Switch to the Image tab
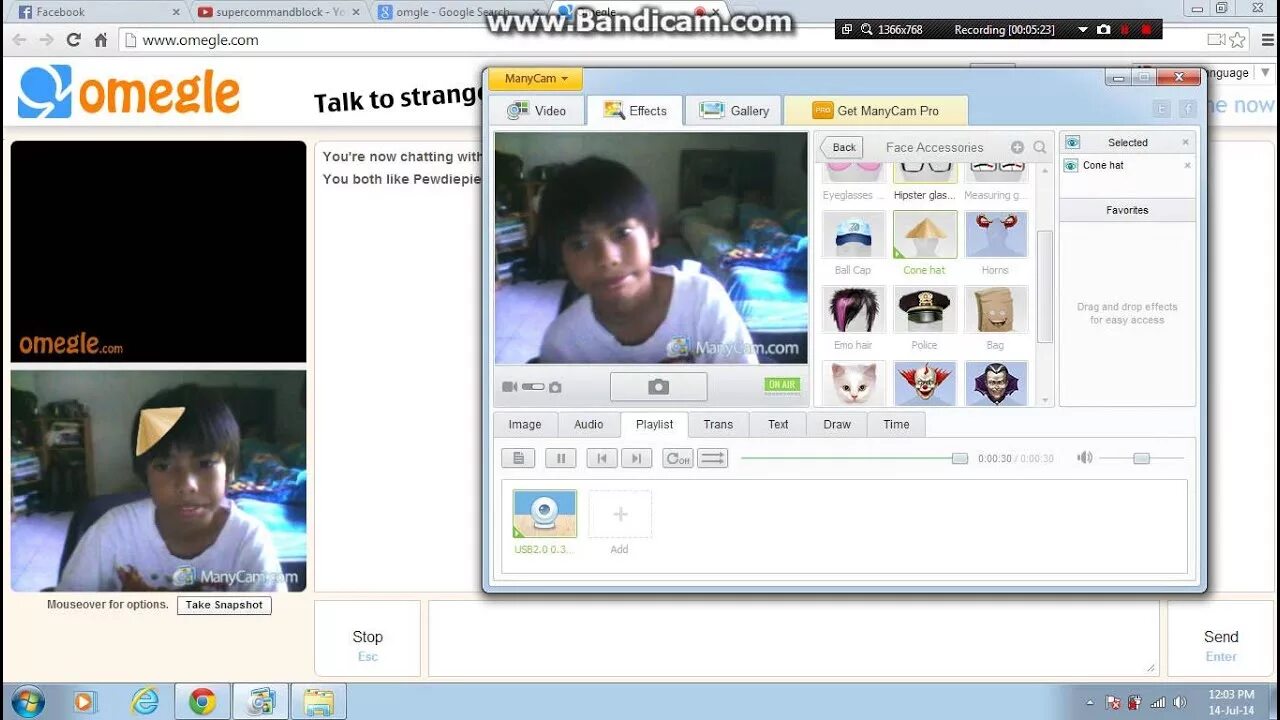 tap(525, 425)
